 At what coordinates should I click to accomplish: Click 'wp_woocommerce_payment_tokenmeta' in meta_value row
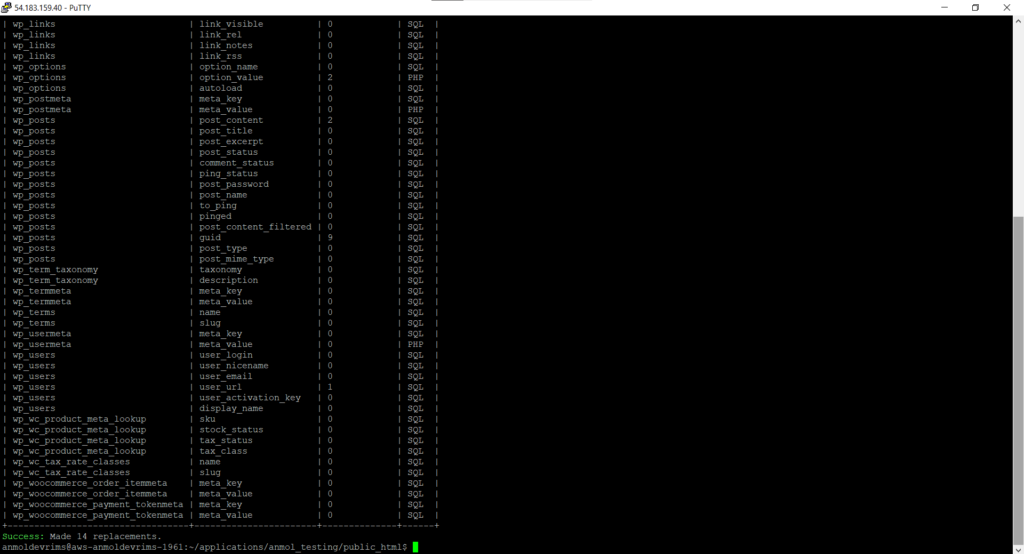click(98, 515)
